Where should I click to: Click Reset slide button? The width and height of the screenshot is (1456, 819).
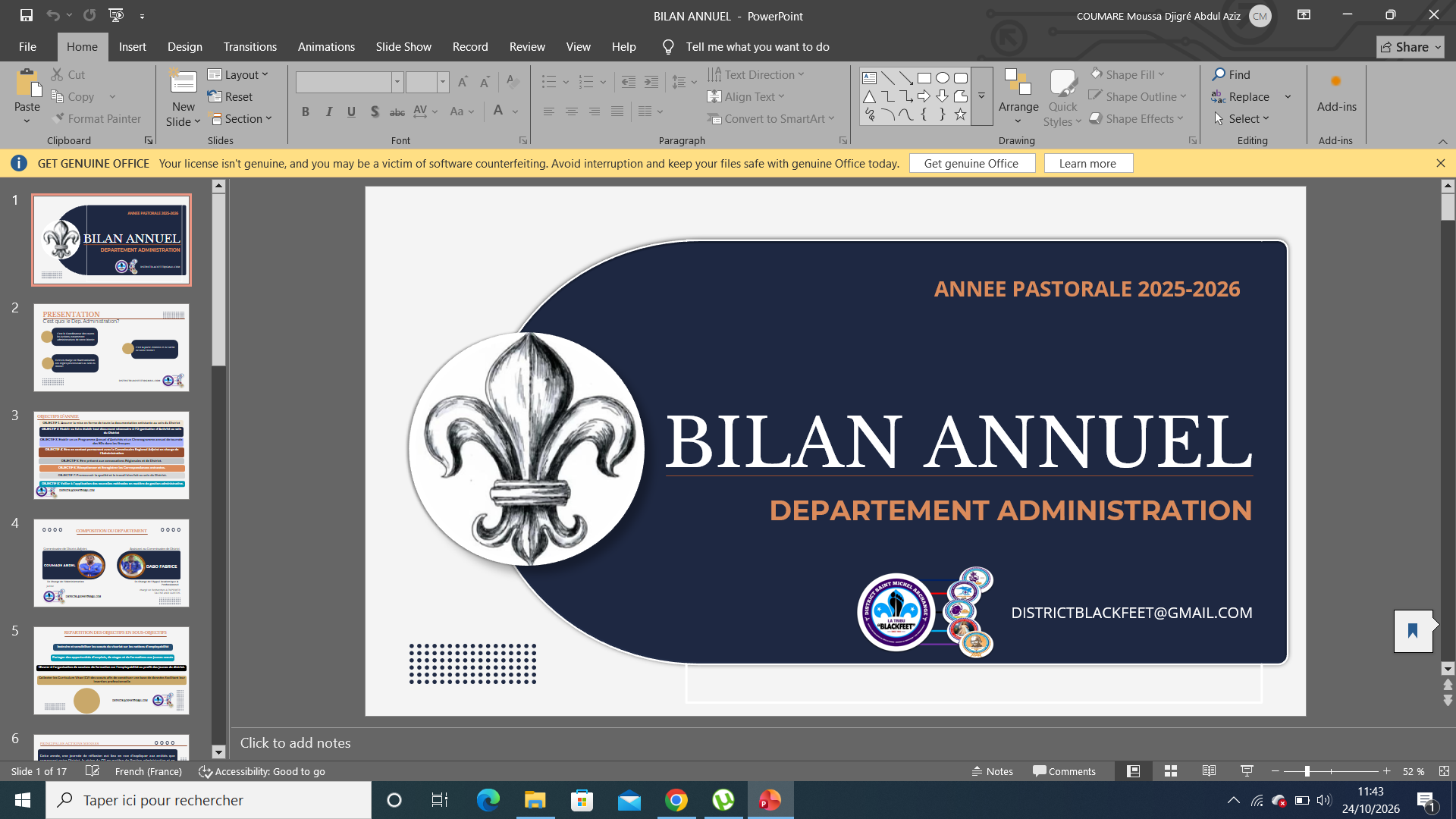(x=231, y=96)
